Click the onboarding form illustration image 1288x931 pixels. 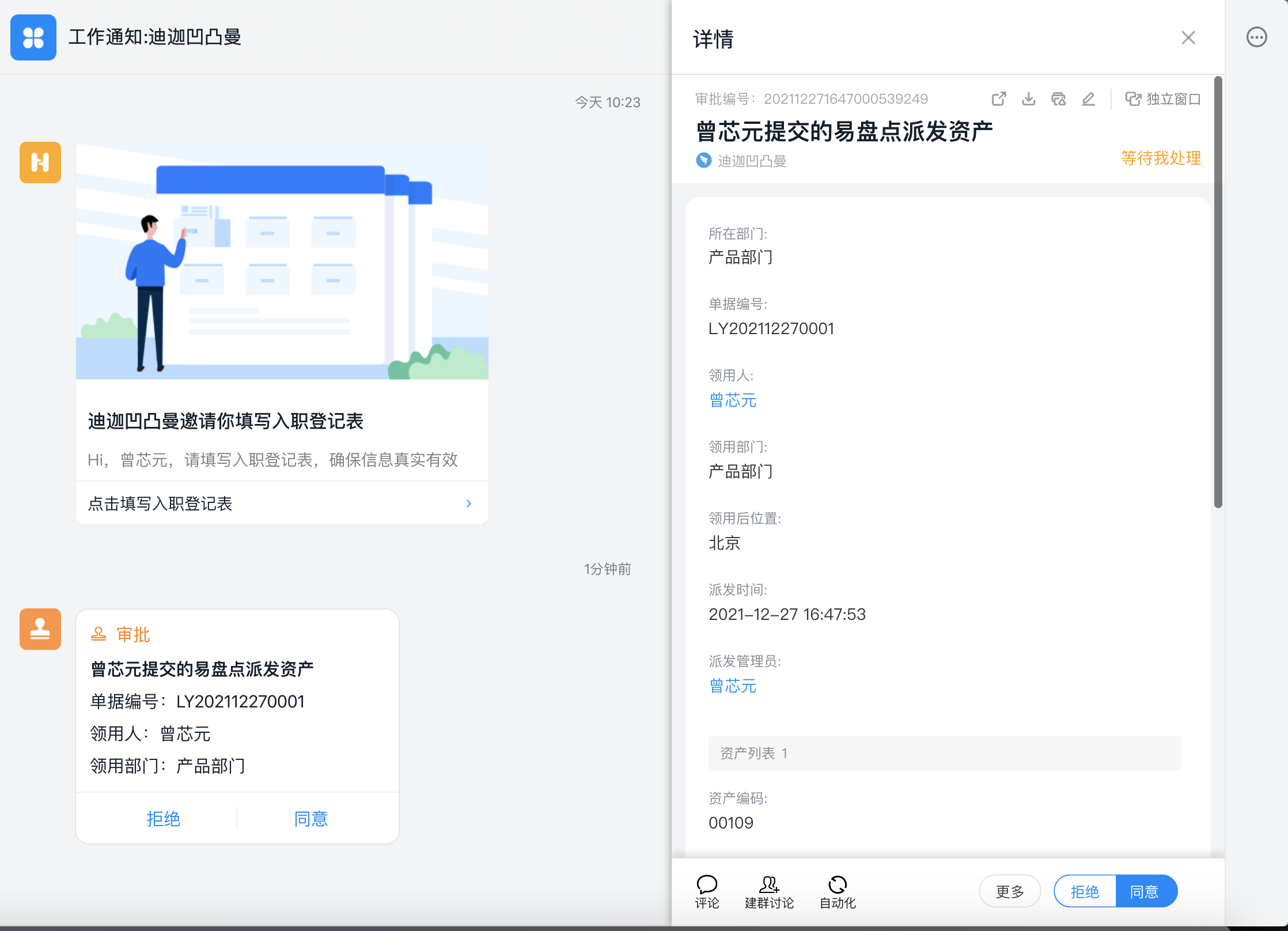282,261
